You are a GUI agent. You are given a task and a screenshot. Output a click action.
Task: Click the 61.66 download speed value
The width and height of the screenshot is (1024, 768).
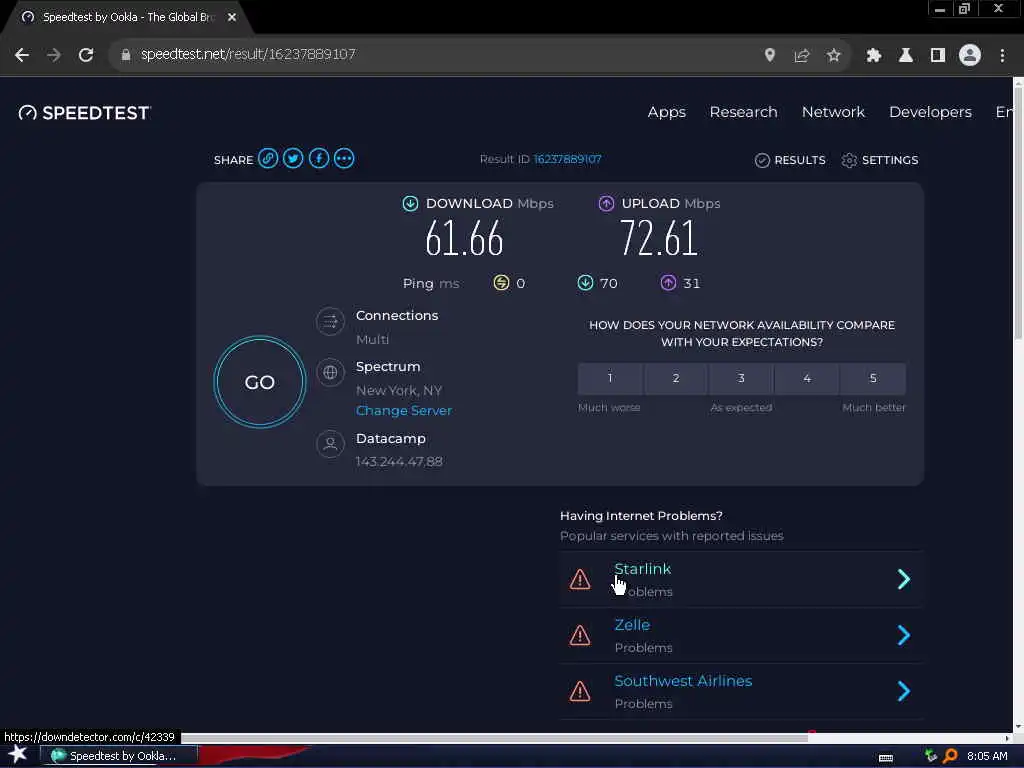(x=464, y=239)
